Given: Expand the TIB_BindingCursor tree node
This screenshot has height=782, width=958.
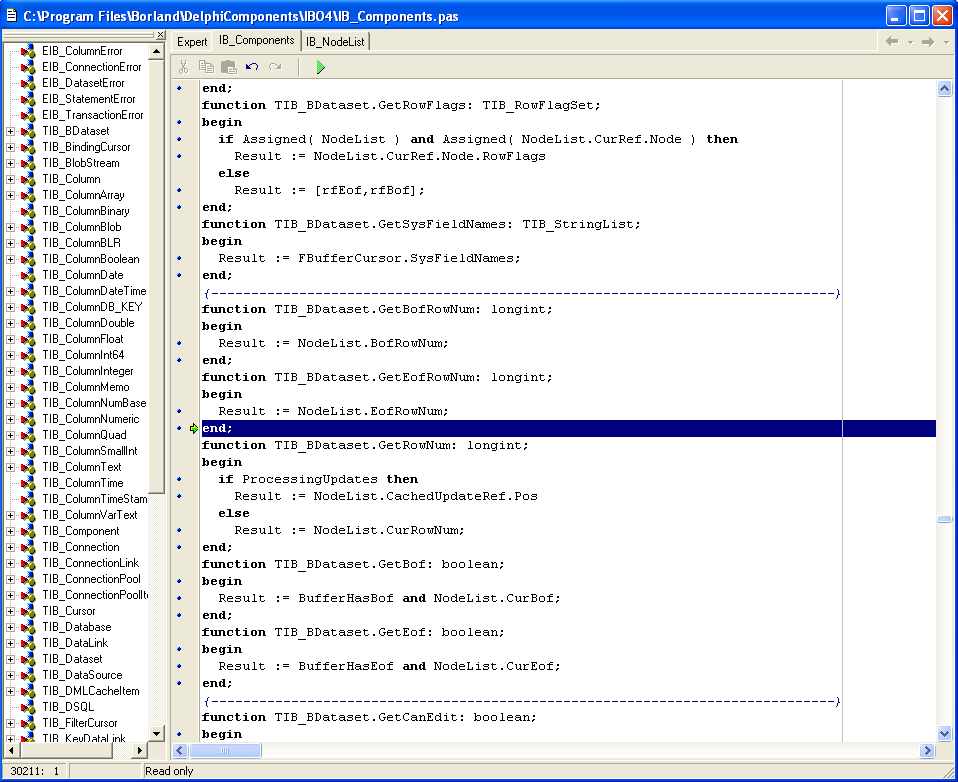Looking at the screenshot, I should point(10,147).
